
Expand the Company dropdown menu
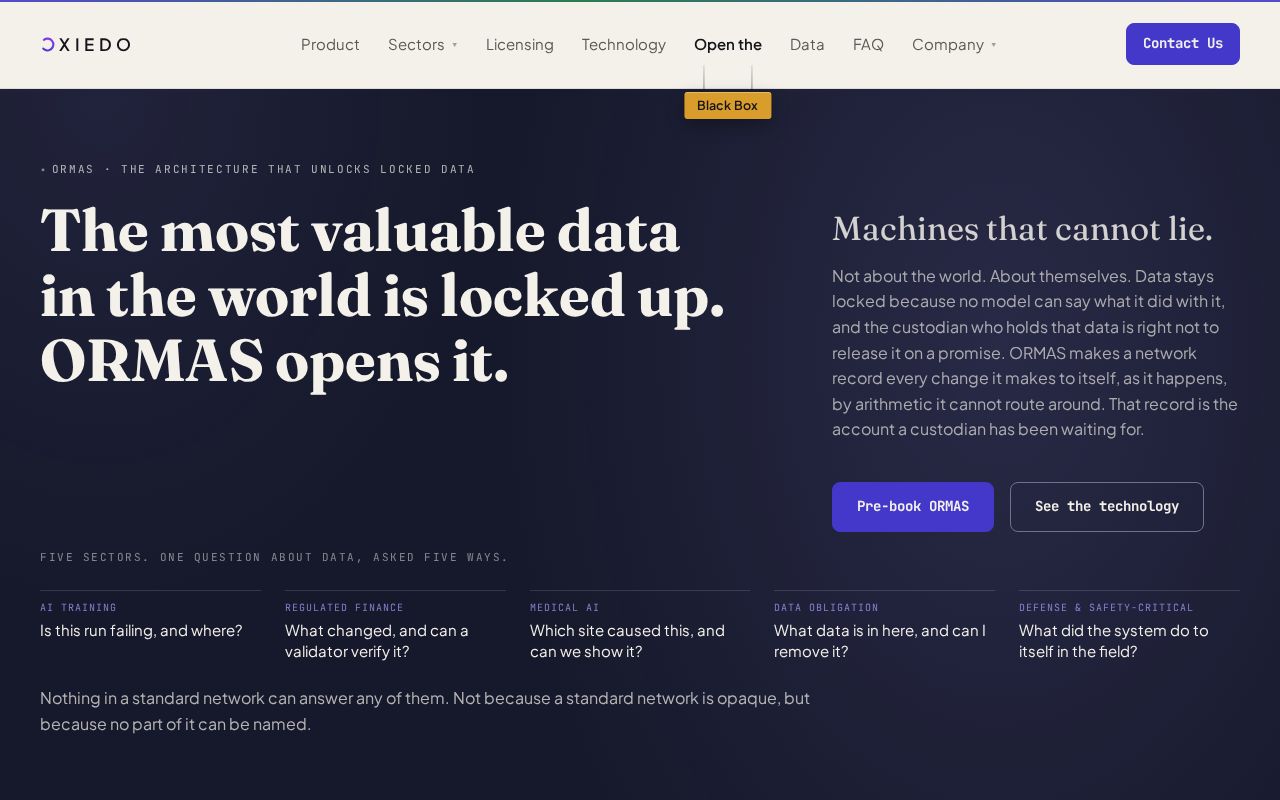click(x=954, y=44)
